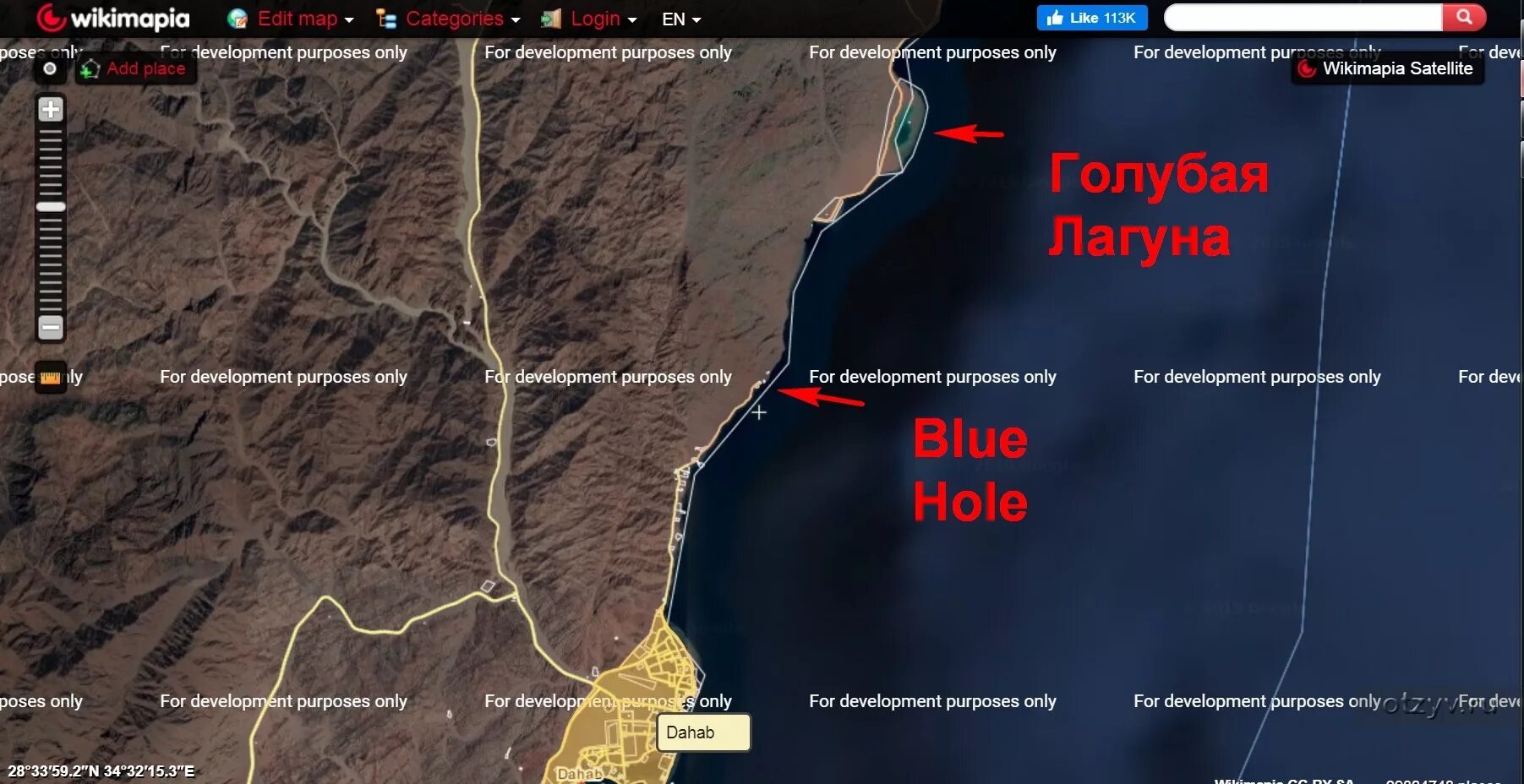This screenshot has height=784, width=1524.
Task: Click the red search magnifier button
Action: tap(1464, 17)
